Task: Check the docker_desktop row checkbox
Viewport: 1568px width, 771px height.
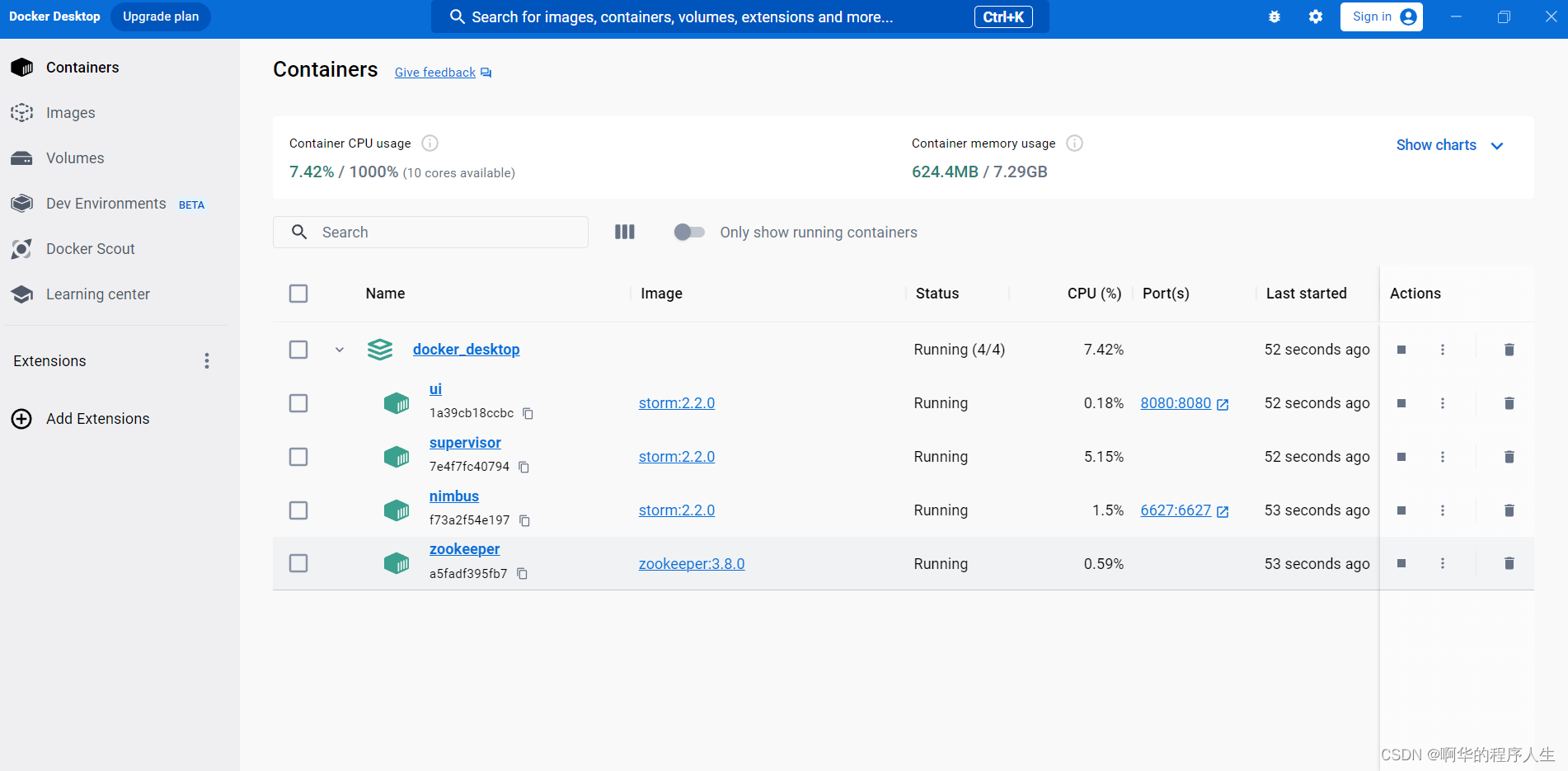Action: (298, 350)
